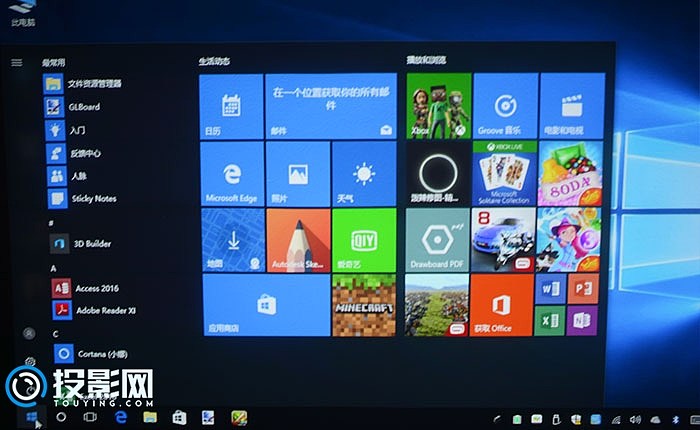Open Task View on the taskbar
This screenshot has width=700, height=430.
point(90,417)
